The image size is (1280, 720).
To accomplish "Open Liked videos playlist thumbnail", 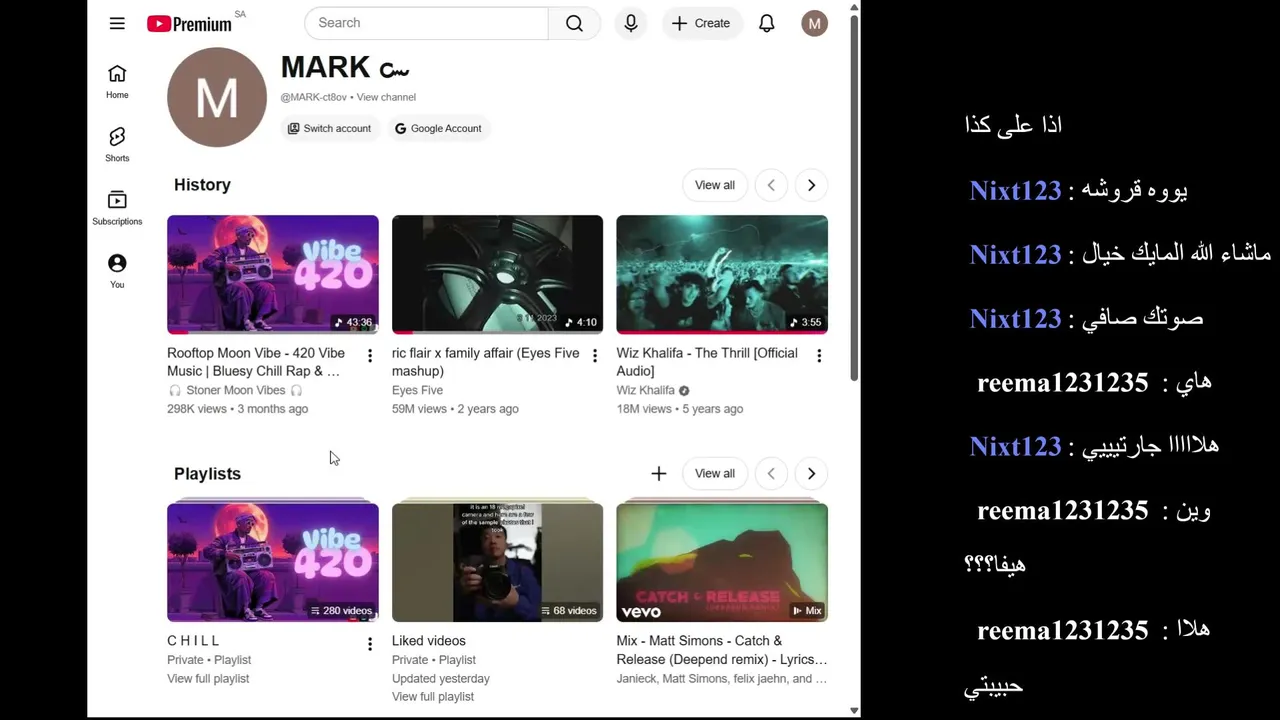I will click(x=497, y=562).
